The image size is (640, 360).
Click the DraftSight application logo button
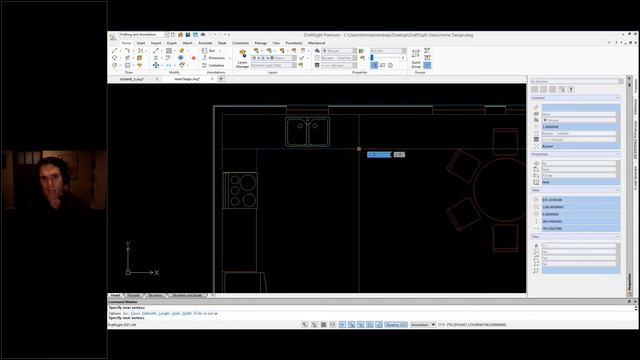pyautogui.click(x=113, y=37)
